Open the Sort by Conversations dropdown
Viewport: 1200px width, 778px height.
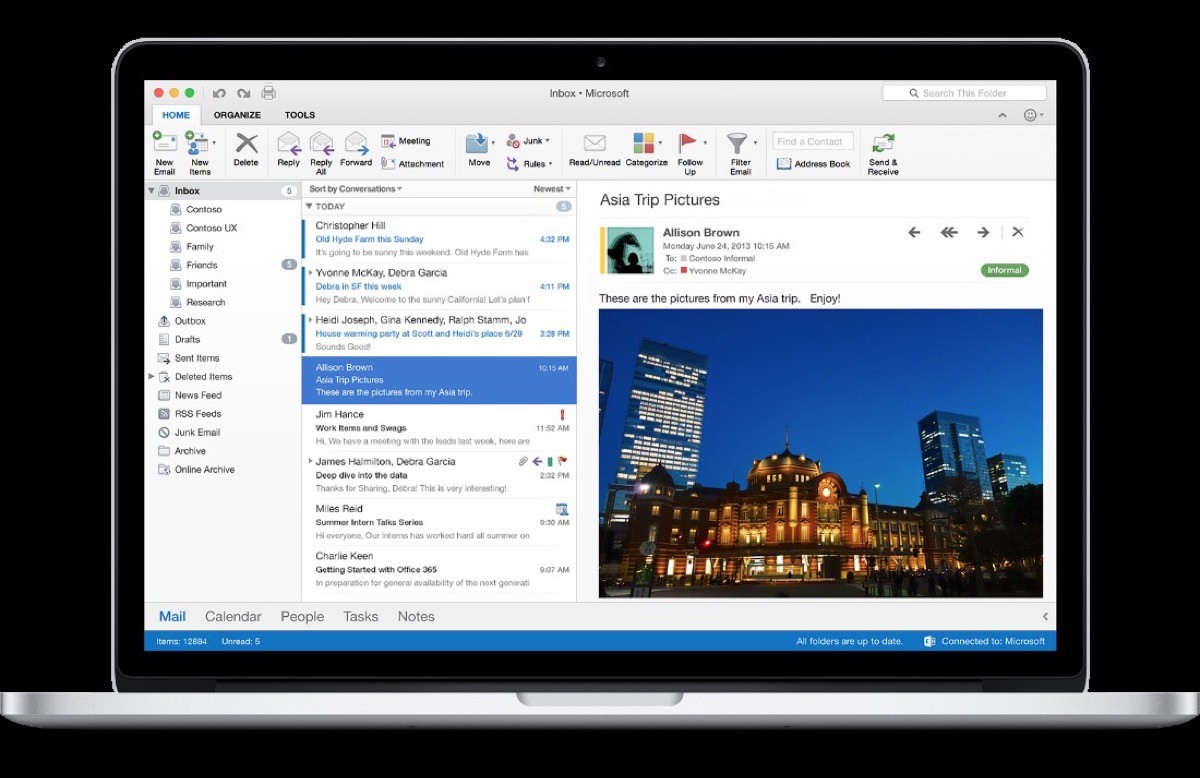[353, 188]
